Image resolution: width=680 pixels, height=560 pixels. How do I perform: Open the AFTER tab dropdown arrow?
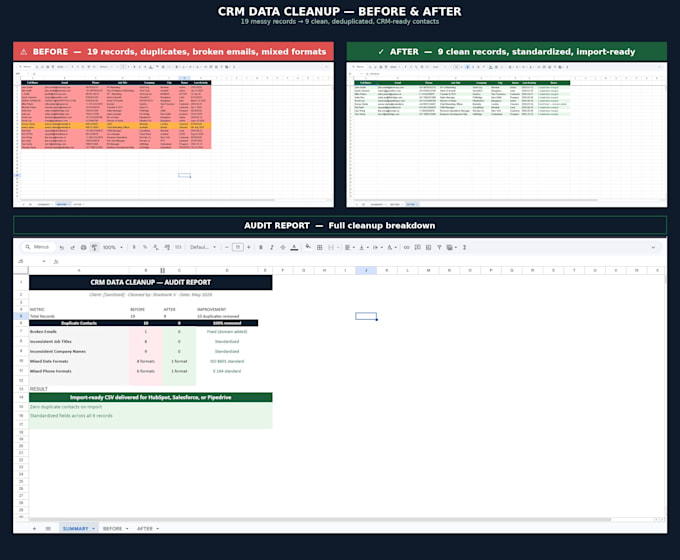click(x=157, y=528)
